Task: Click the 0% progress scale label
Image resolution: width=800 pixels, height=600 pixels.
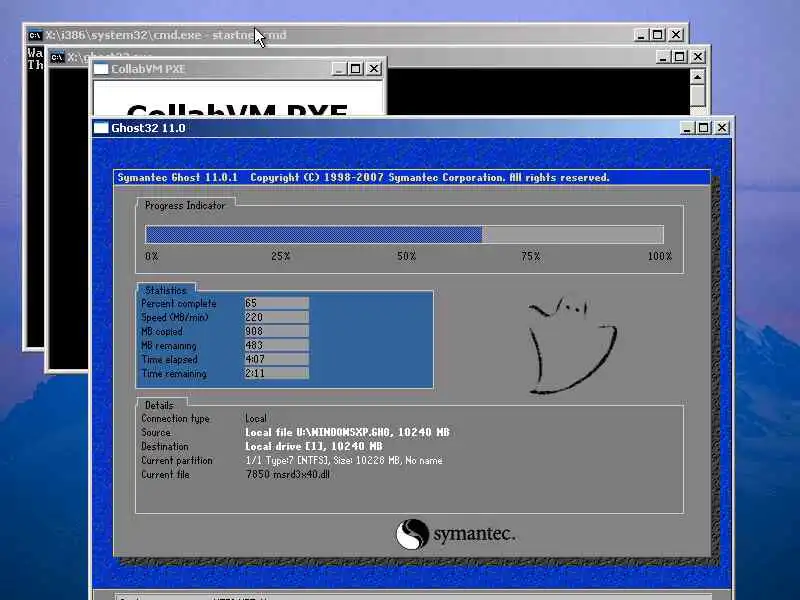Action: [152, 256]
